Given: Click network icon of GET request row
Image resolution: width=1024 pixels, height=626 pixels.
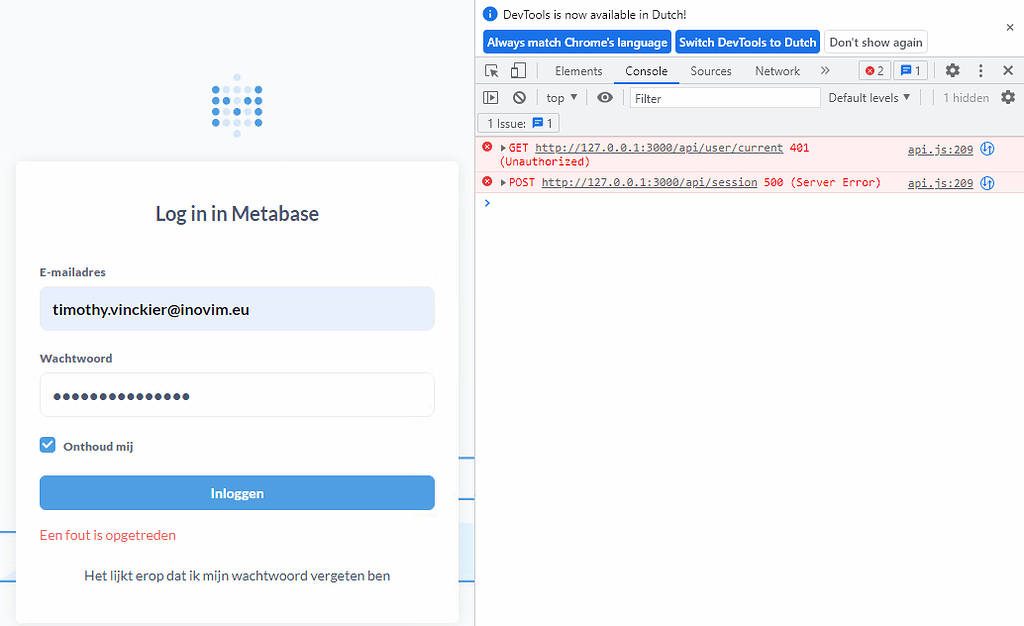Looking at the screenshot, I should point(987,149).
